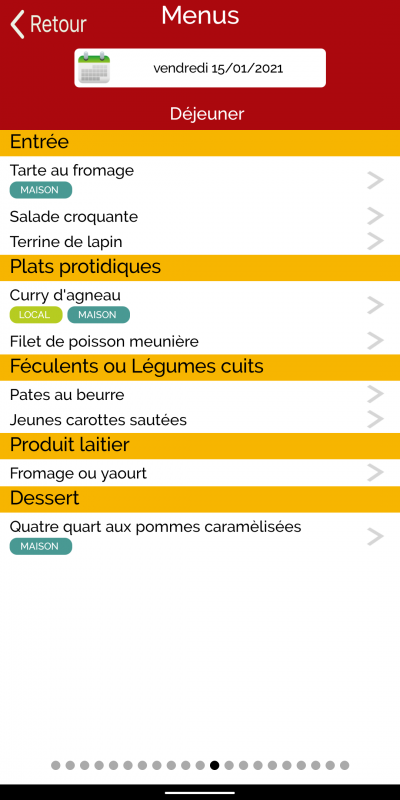Tap chevron beside Fromage ou yaourt
This screenshot has width=400, height=800.
tap(376, 473)
